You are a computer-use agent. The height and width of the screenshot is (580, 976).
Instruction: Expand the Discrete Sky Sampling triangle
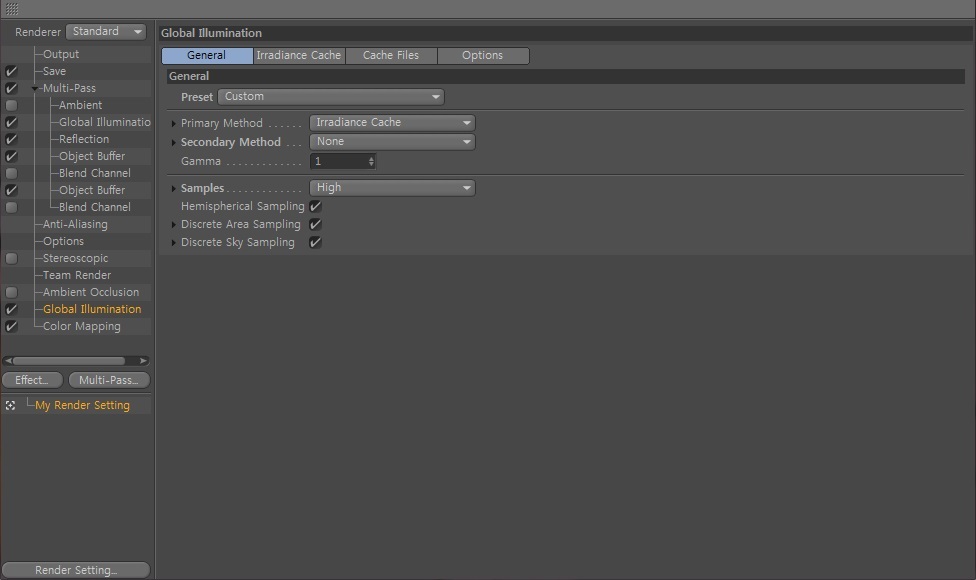(x=174, y=242)
